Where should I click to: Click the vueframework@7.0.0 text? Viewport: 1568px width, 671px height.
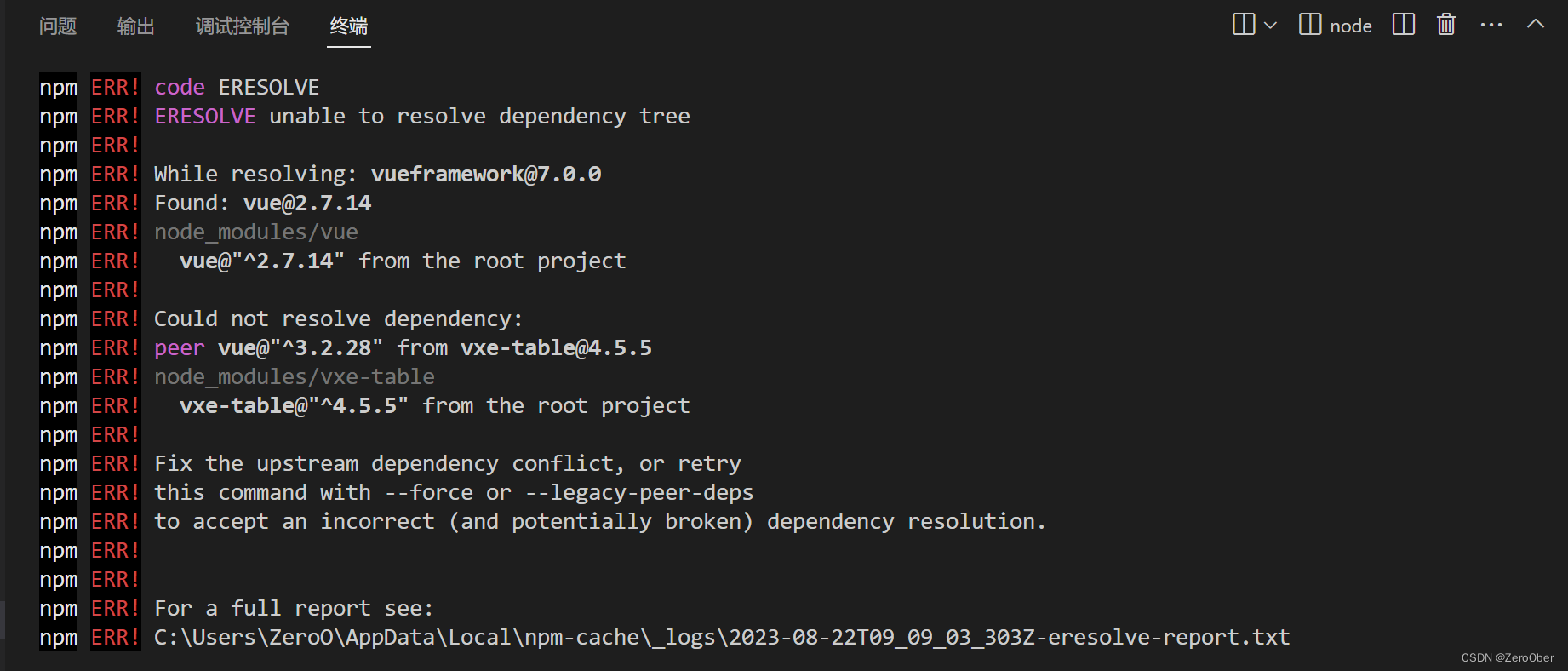click(486, 174)
